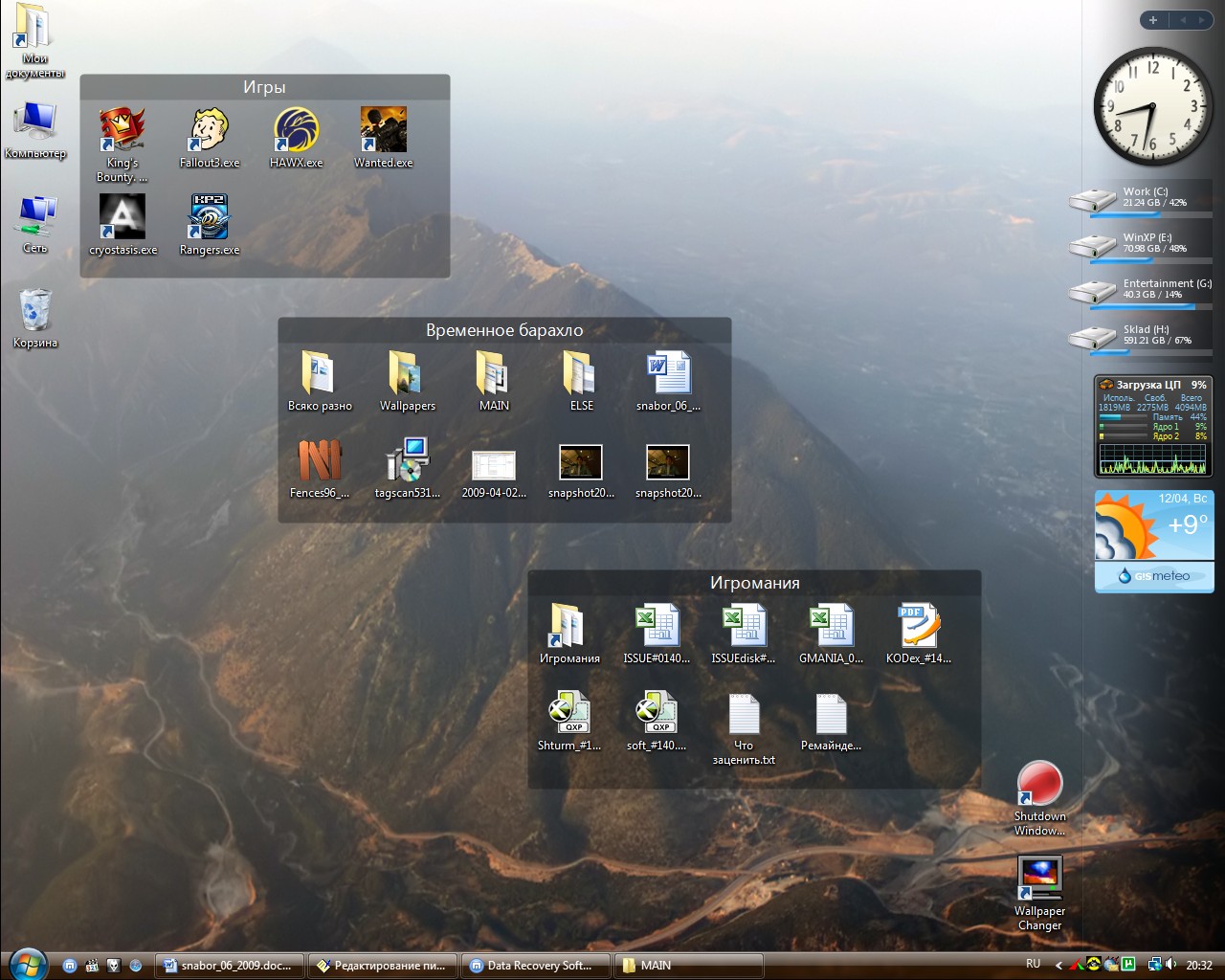
Task: Select the tagscan531 setup icon
Action: coord(407,468)
